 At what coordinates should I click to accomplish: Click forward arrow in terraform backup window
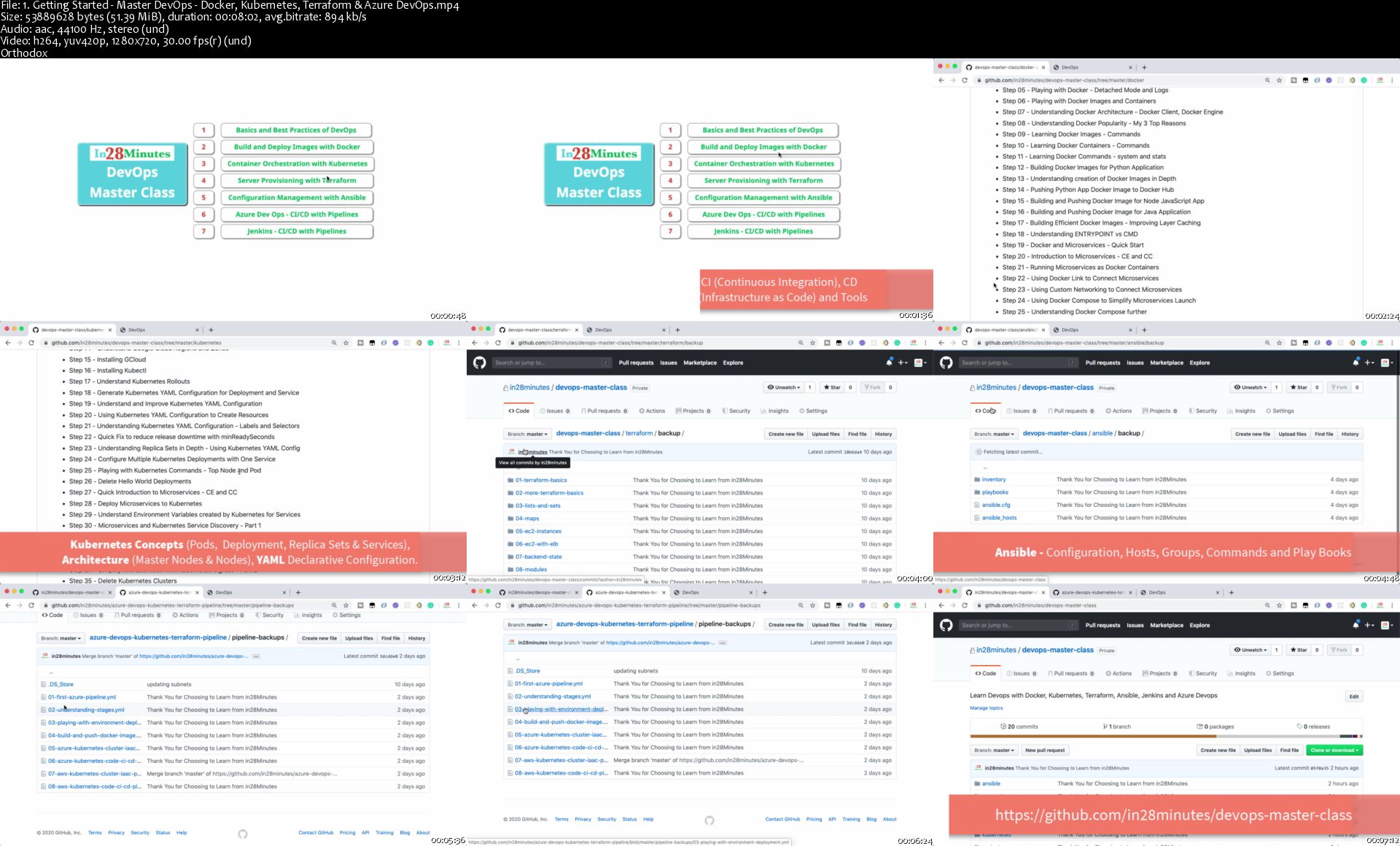(x=486, y=343)
